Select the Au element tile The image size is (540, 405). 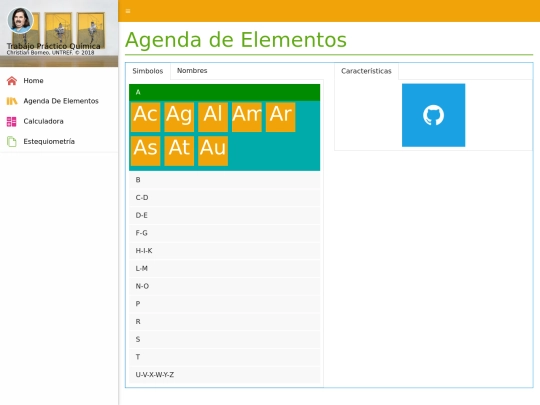point(213,151)
